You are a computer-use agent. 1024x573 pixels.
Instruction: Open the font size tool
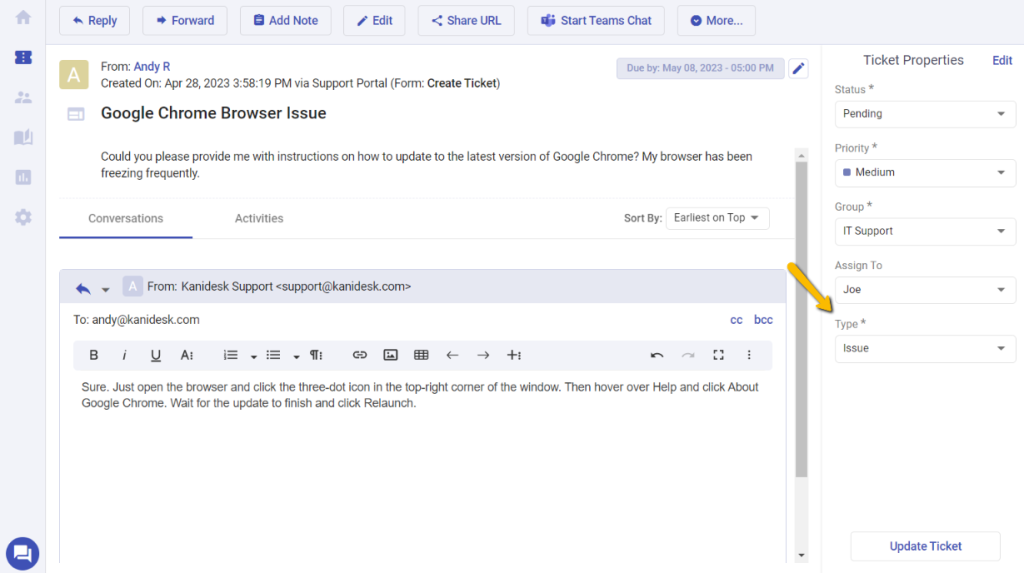click(187, 355)
